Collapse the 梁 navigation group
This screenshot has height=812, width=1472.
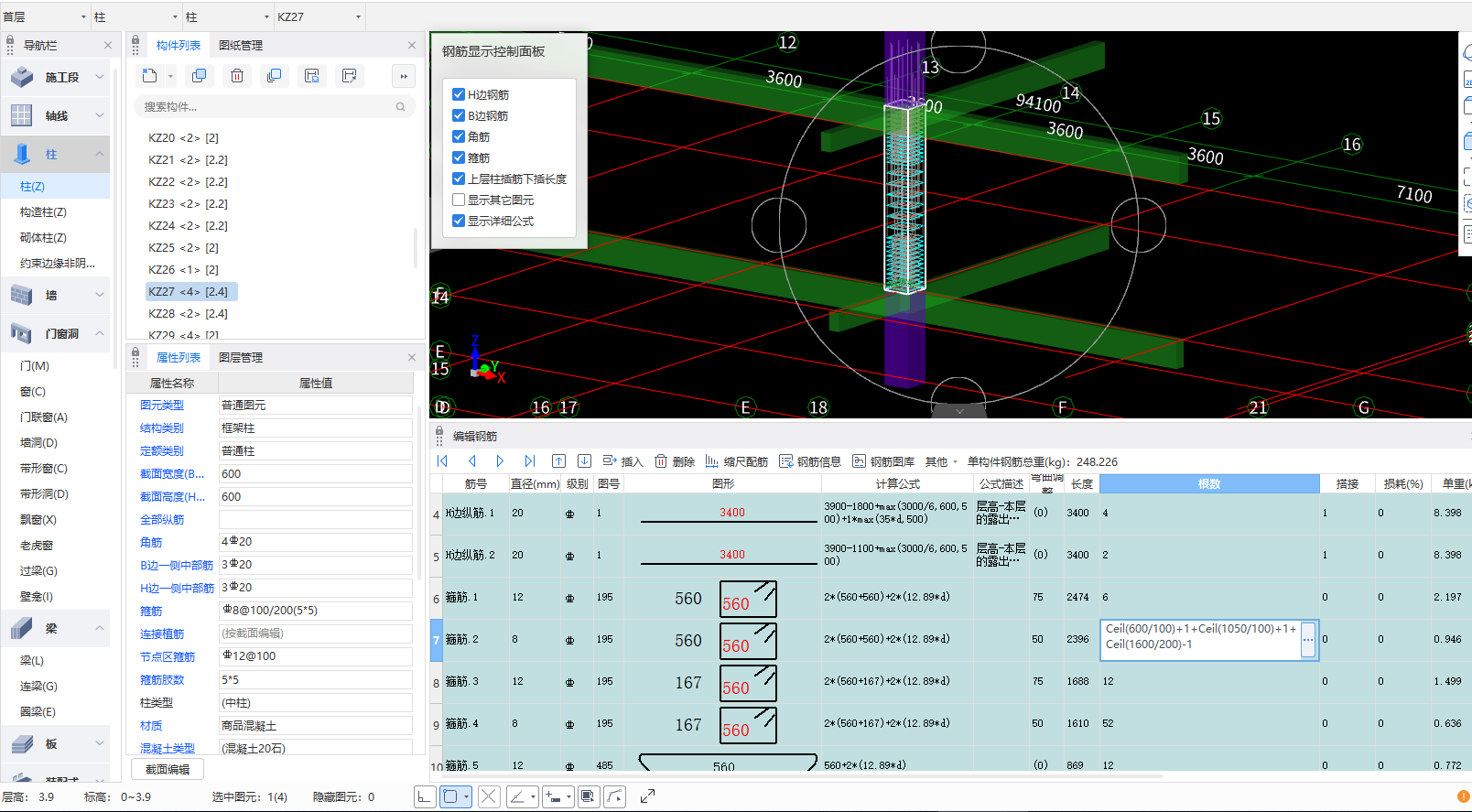[x=100, y=628]
